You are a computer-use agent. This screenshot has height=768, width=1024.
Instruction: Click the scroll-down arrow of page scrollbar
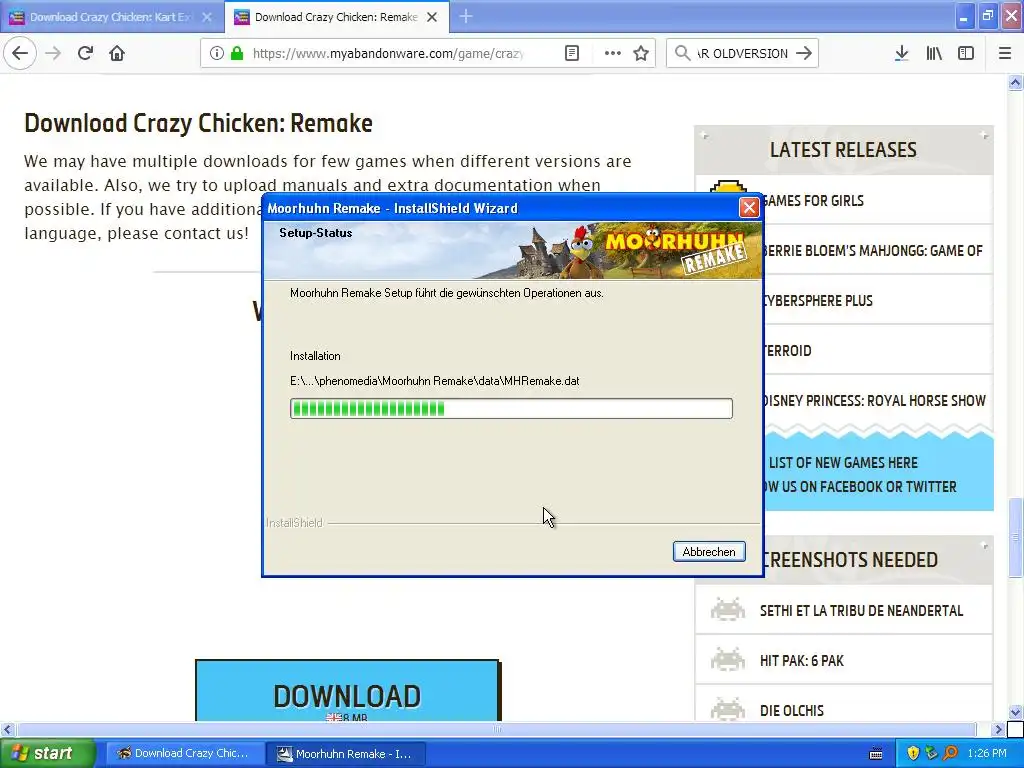click(x=1015, y=712)
